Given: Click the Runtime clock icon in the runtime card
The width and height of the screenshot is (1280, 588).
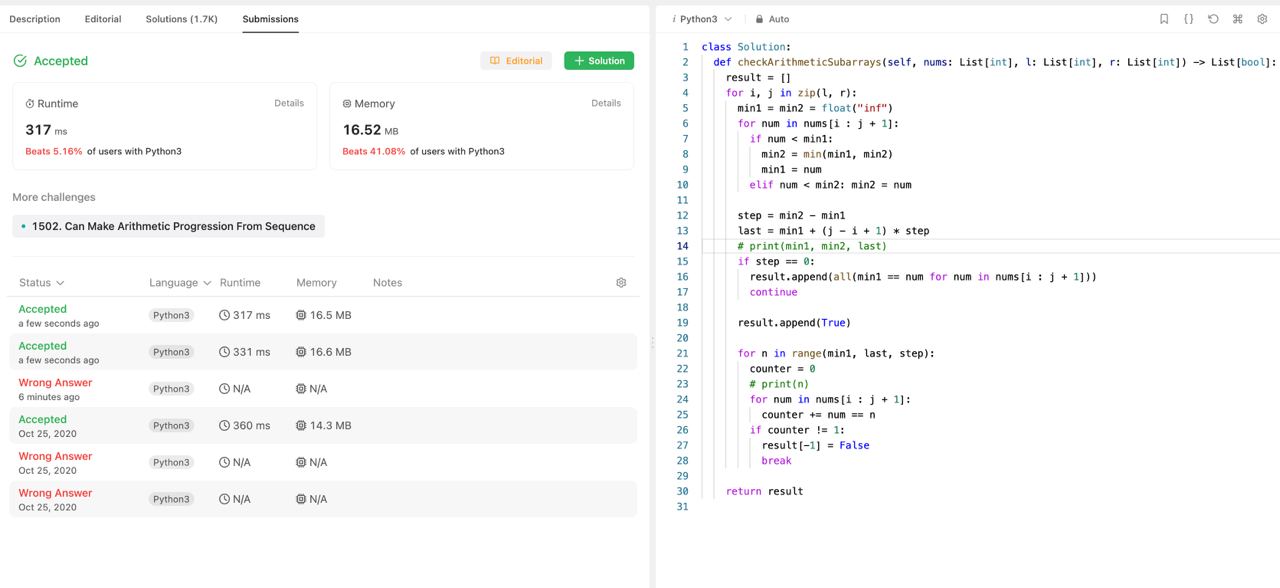Looking at the screenshot, I should [30, 104].
